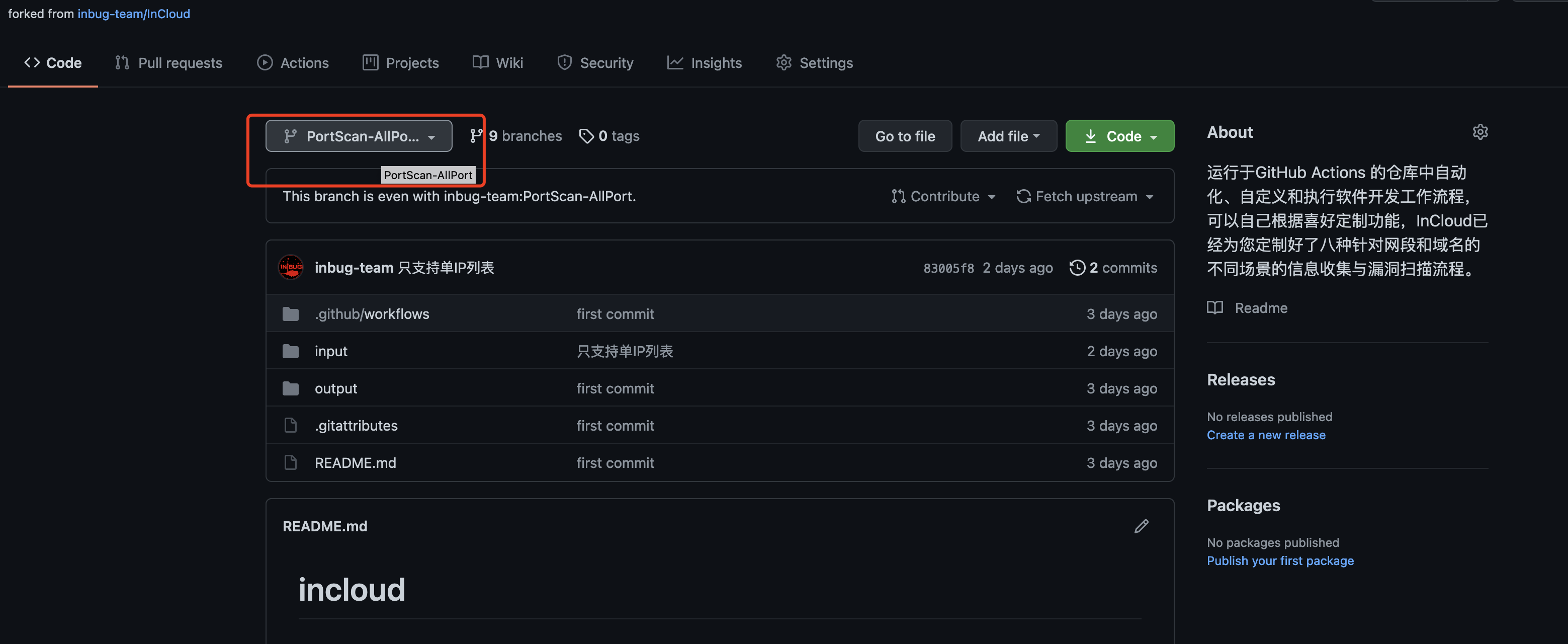Screen dimensions: 1568x644
Task: Expand the Add file dropdown
Action: [1008, 136]
